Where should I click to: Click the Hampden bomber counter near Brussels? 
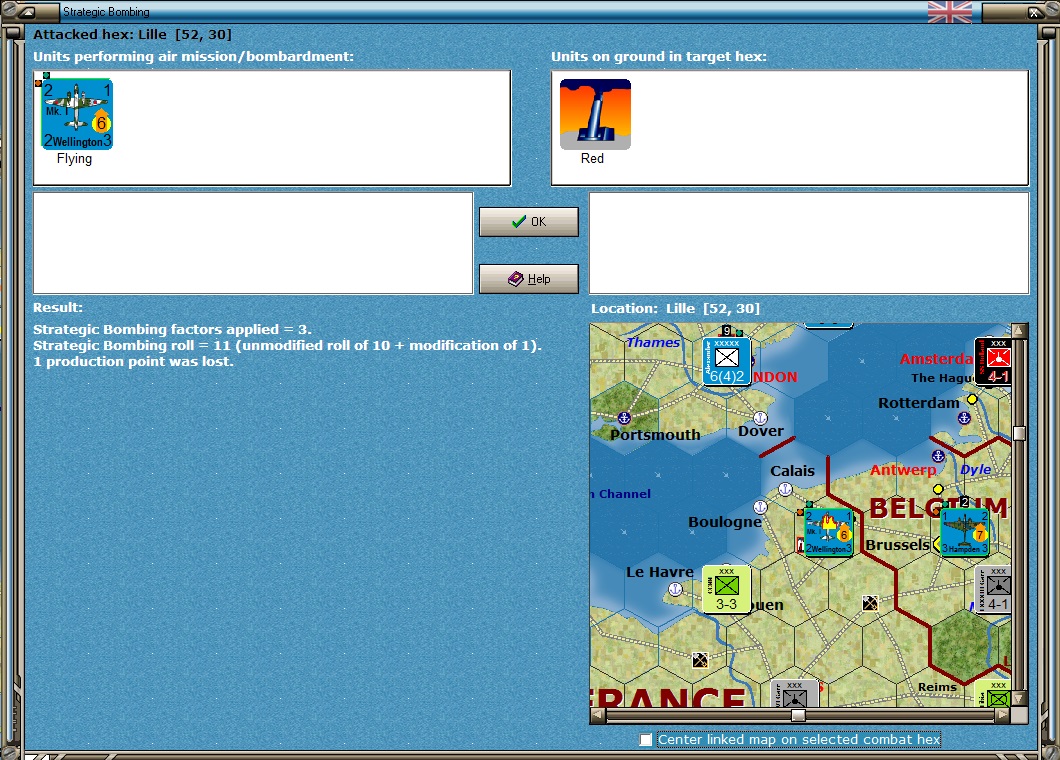(x=965, y=533)
